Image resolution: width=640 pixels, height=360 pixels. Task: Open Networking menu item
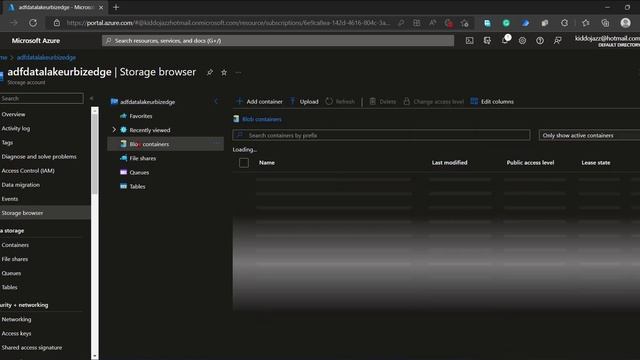[x=16, y=319]
